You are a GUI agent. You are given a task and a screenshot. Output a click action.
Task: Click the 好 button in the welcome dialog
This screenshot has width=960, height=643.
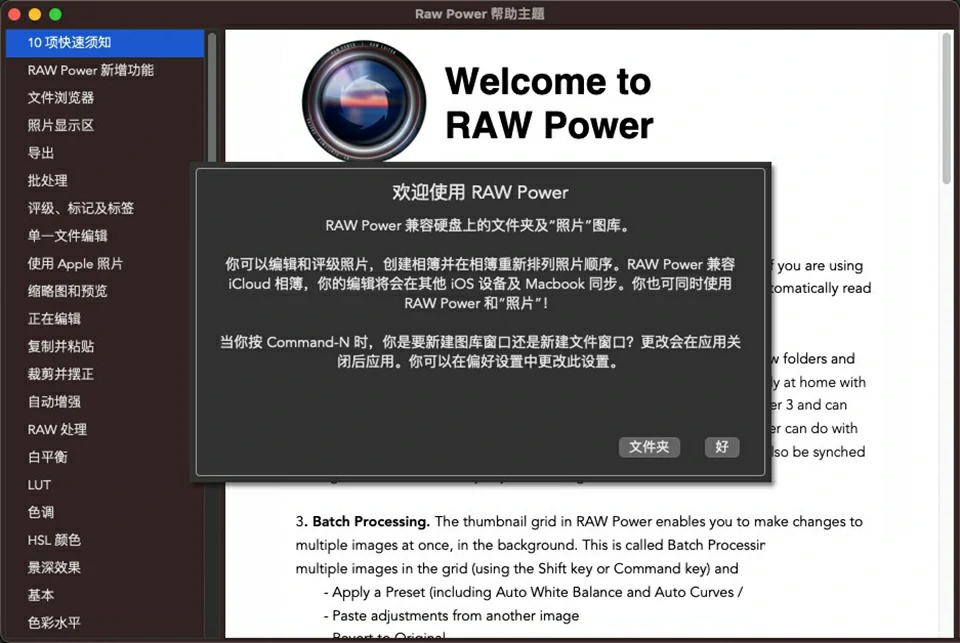pos(722,447)
